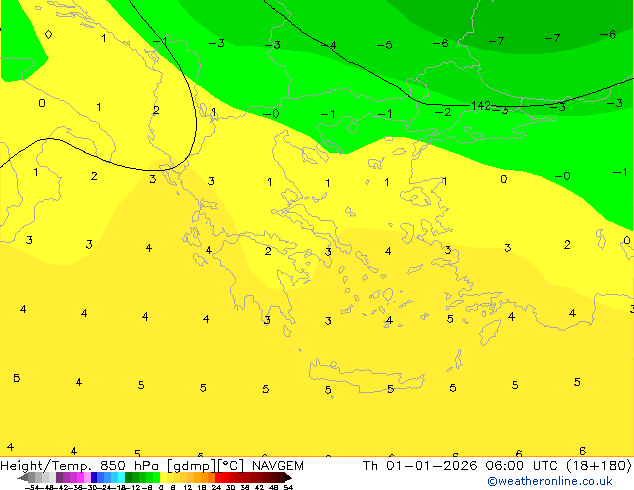Screen dimensions: 634x490
Task: Click the -54 label under the color scale
Action: [x=32, y=487]
